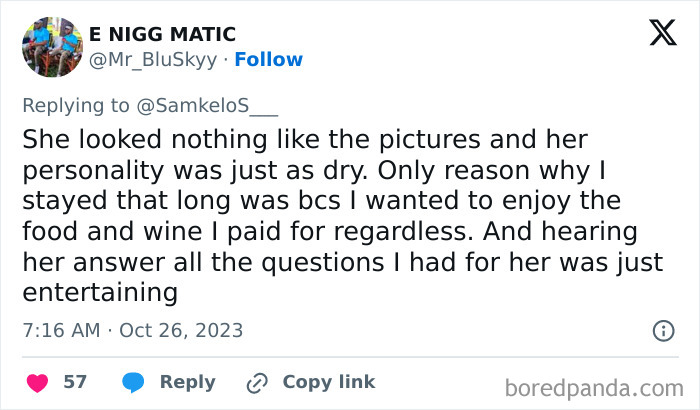The height and width of the screenshot is (410, 700).
Task: Click the Oct 26, 2023 date
Action: (181, 330)
